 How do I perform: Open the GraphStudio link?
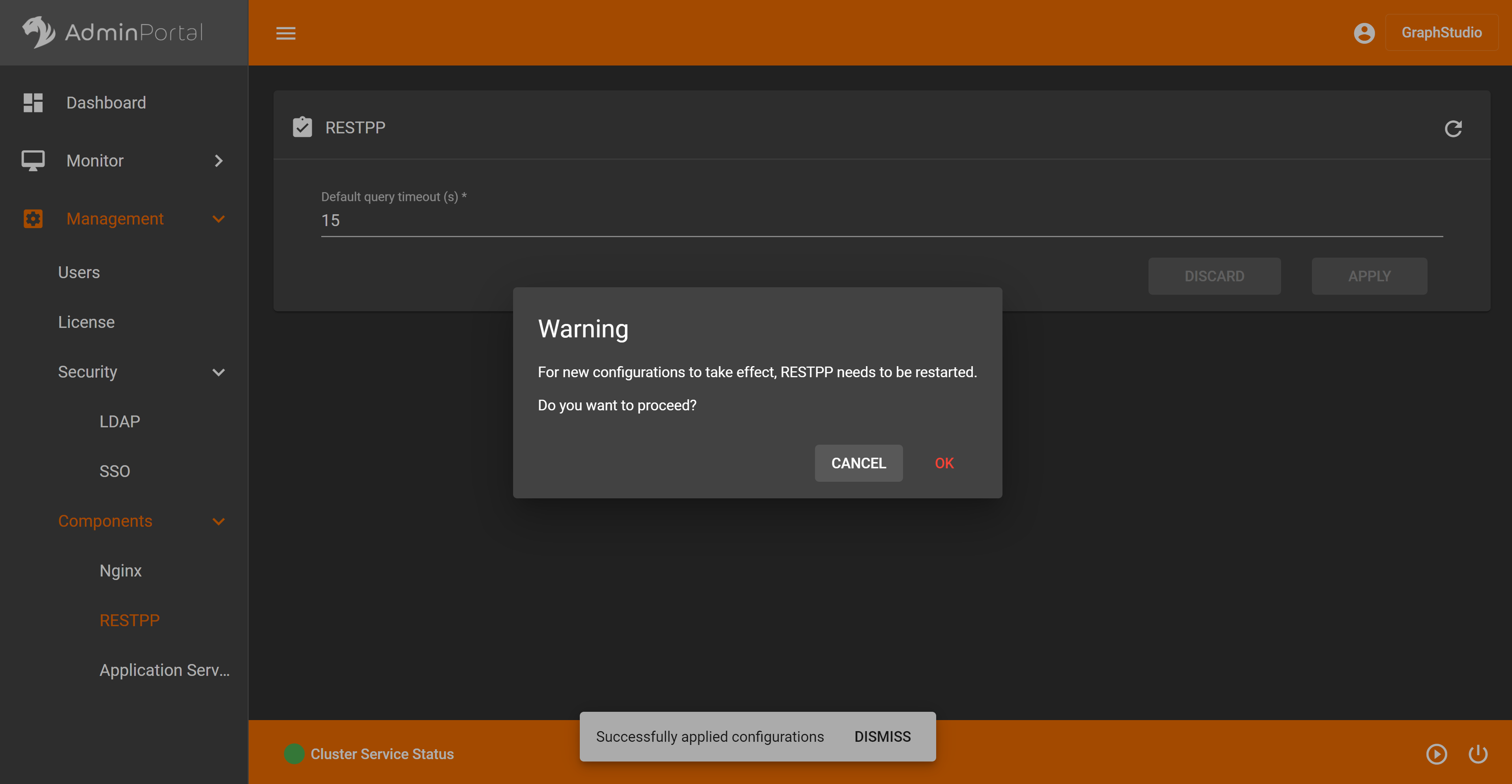coord(1442,33)
